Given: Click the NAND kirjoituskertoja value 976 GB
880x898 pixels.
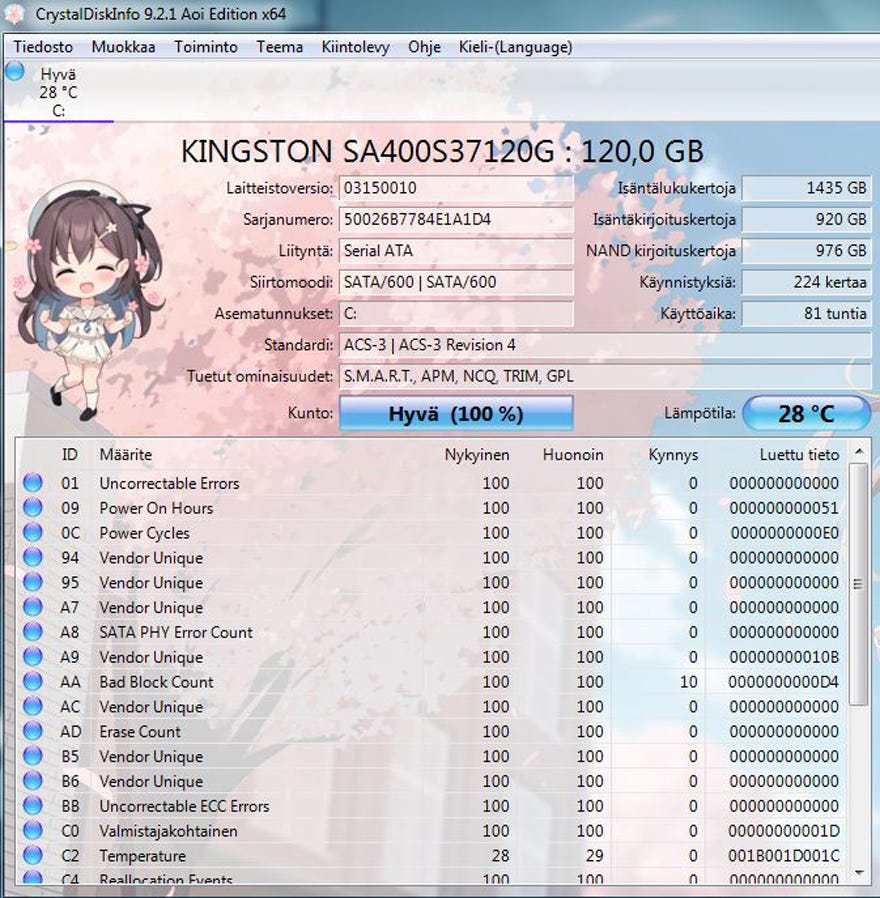Looking at the screenshot, I should (x=806, y=251).
